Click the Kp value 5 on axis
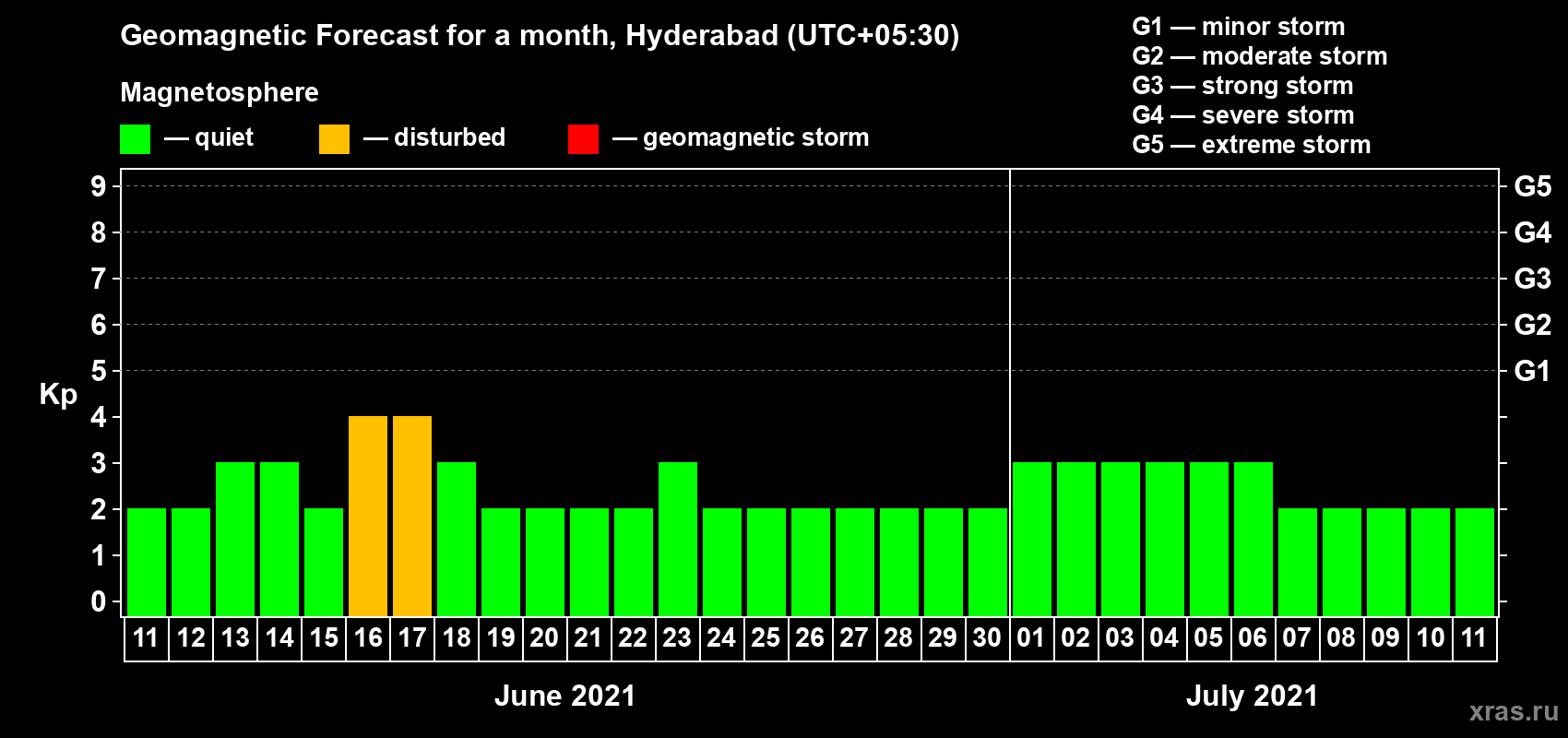The image size is (1568, 738). click(x=99, y=371)
